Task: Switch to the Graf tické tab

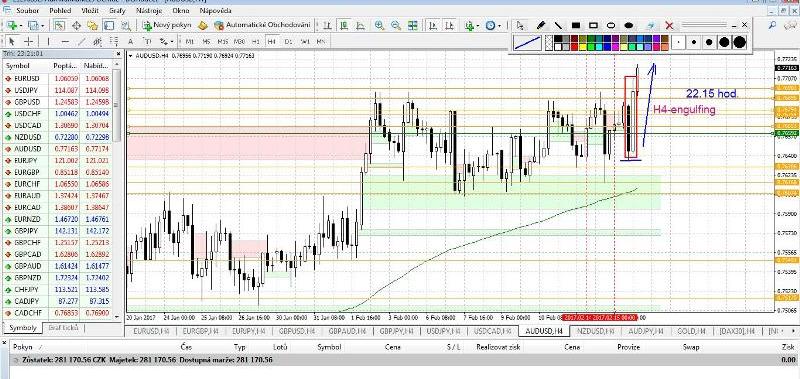Action: 63,327
